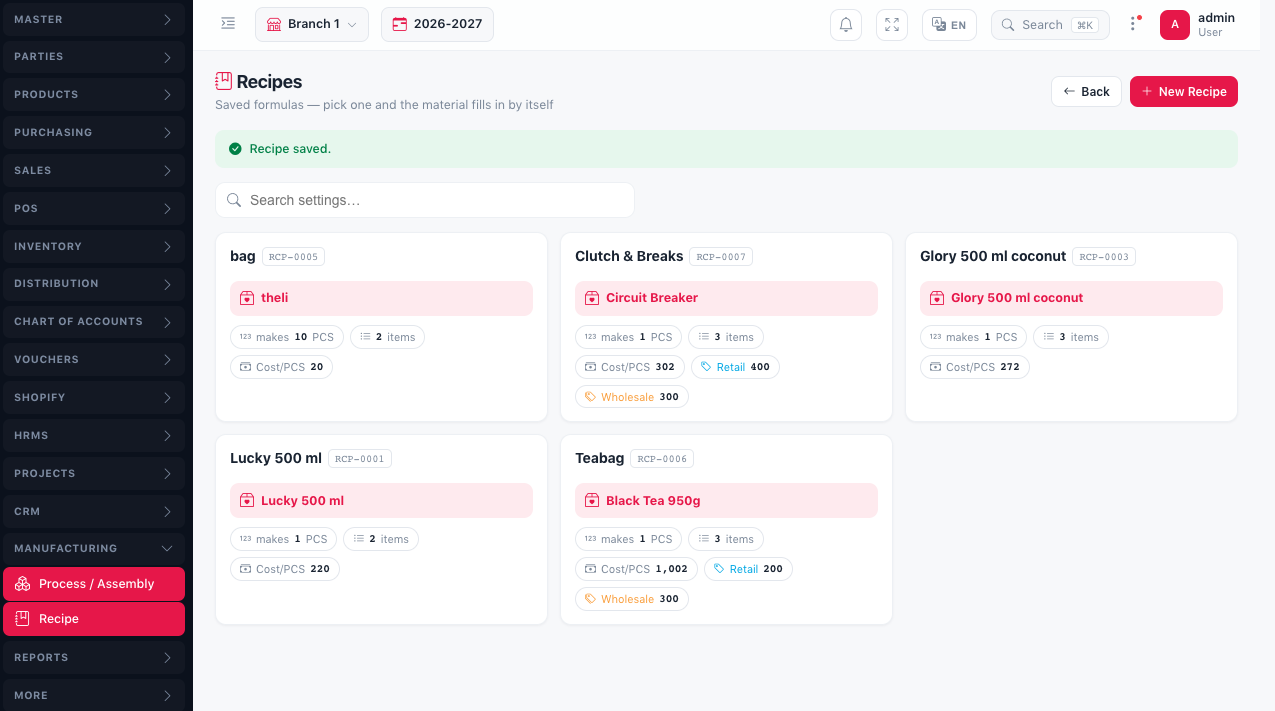Create a New Recipe

coord(1184,91)
